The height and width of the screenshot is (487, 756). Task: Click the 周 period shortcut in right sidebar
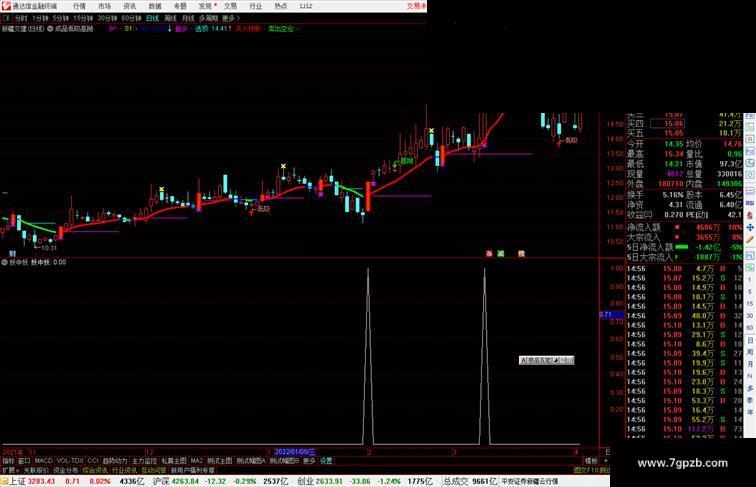tap(750, 352)
